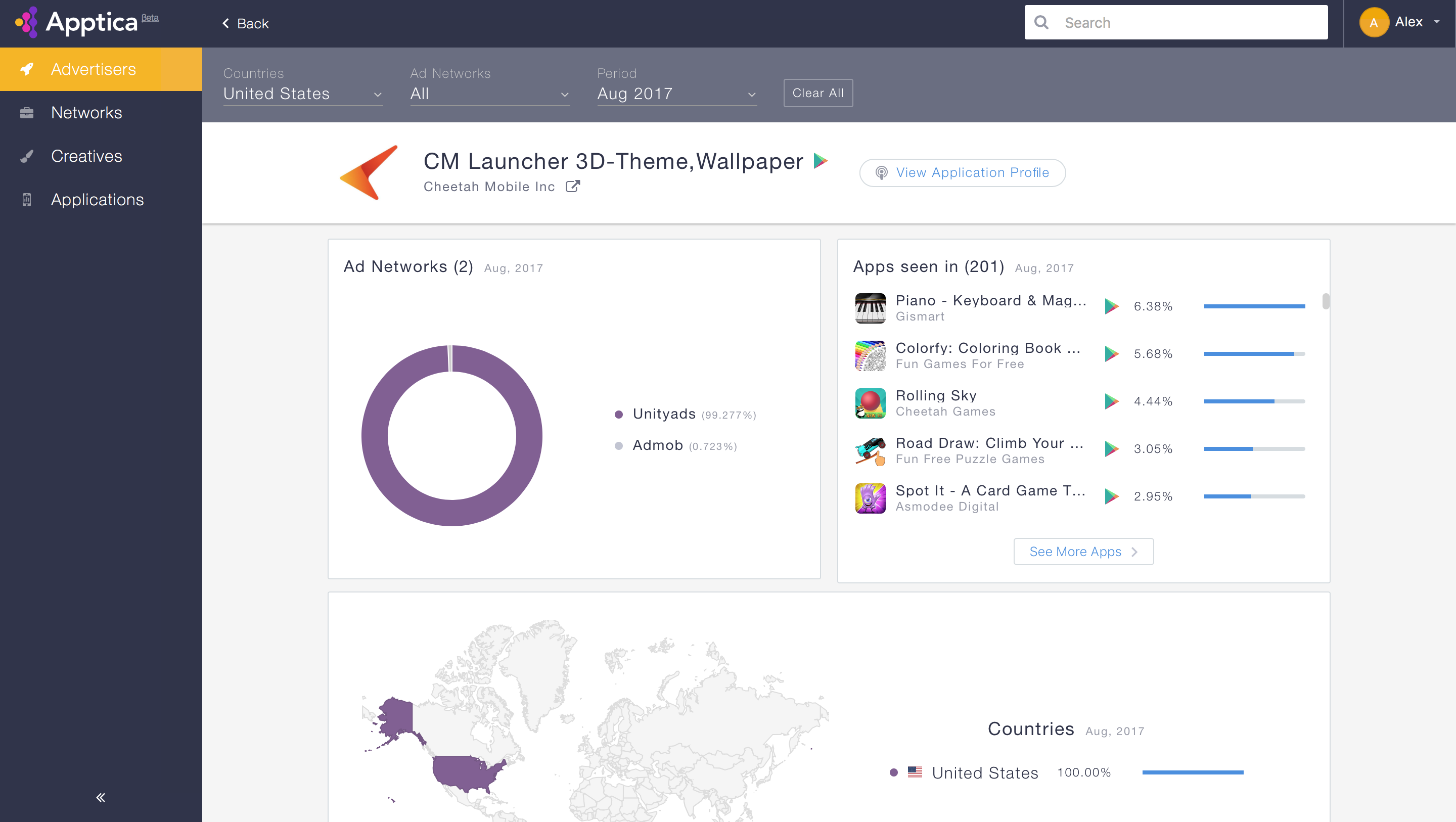
Task: Open the Alex account dropdown arrow
Action: [1436, 22]
